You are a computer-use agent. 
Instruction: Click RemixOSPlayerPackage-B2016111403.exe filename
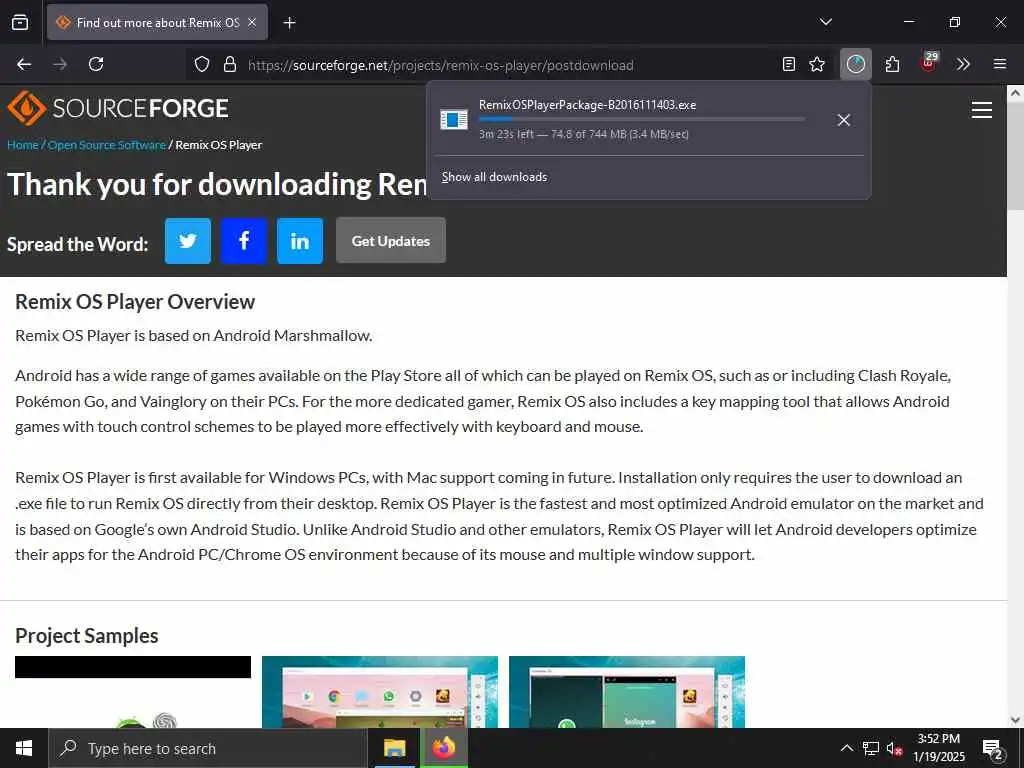[x=587, y=105]
